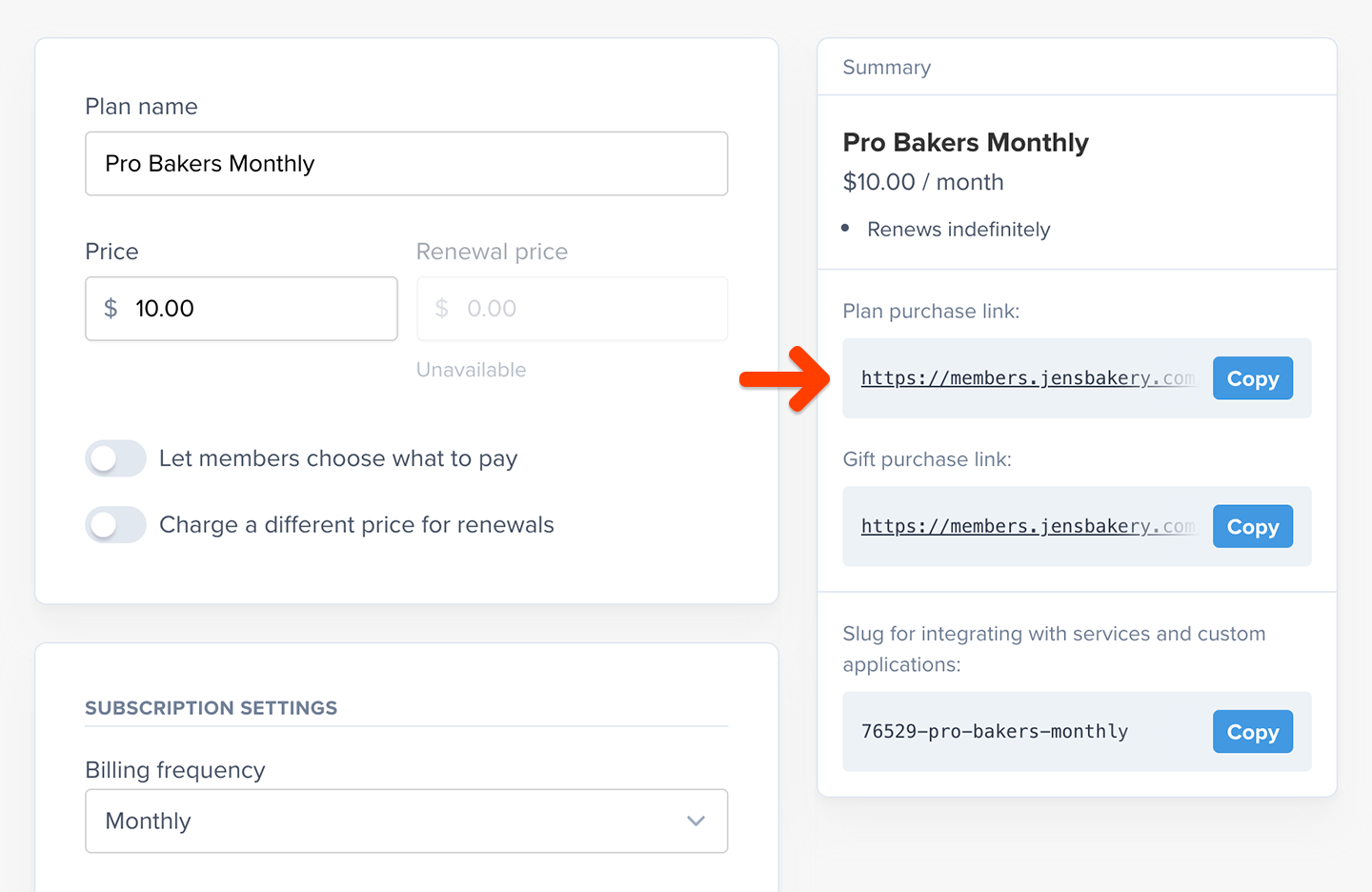This screenshot has height=892, width=1372.
Task: Copy the plan purchase link
Action: click(1252, 378)
